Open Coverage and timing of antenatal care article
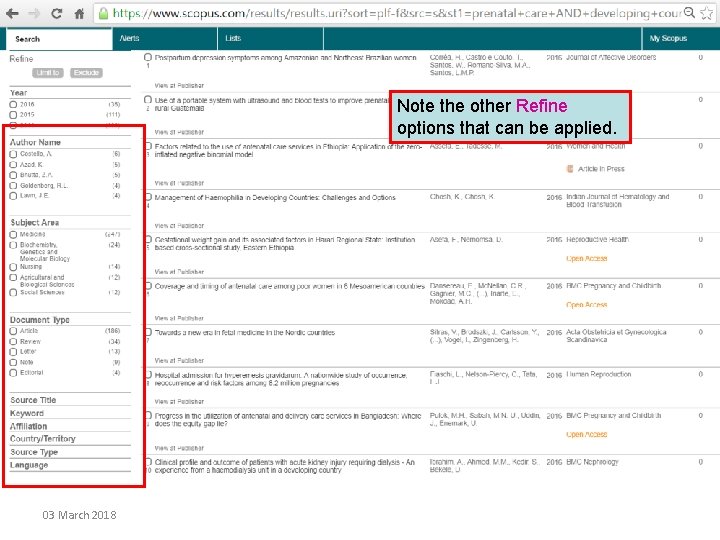Image resolution: width=720 pixels, height=540 pixels. 289,286
